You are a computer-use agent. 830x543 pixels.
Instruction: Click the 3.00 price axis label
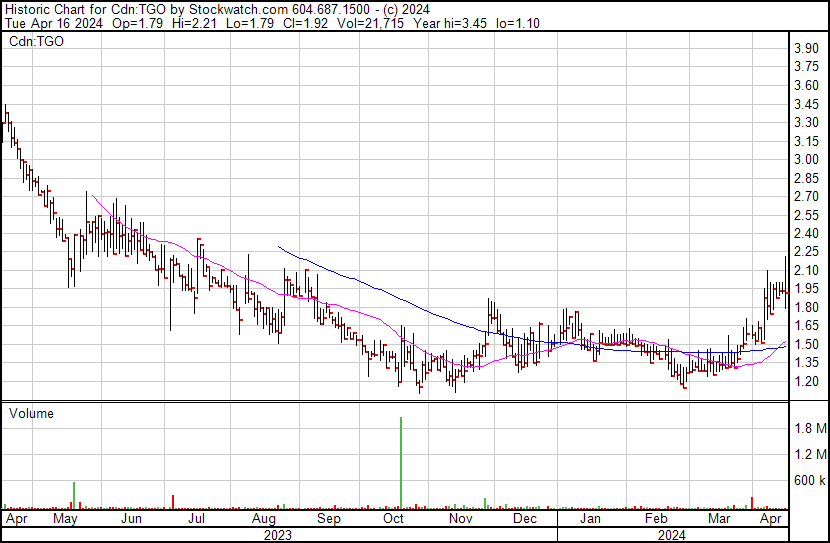pos(806,159)
